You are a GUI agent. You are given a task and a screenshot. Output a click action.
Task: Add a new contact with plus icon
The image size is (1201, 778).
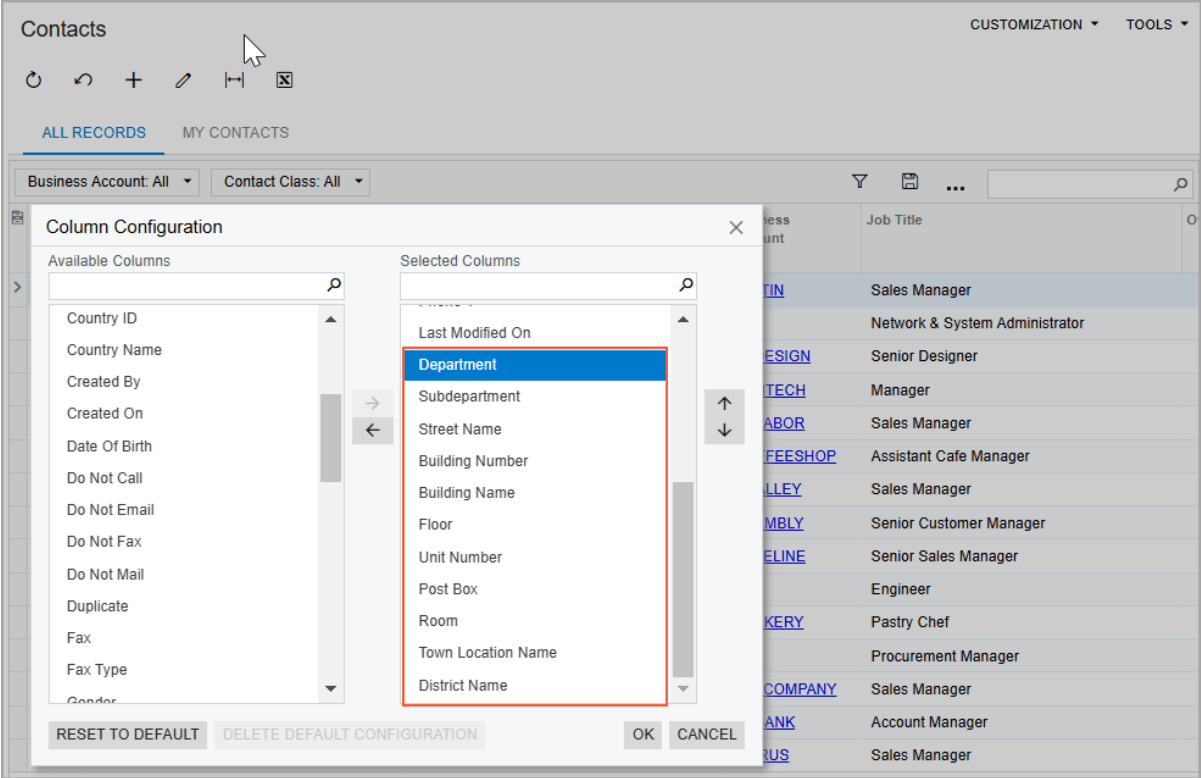[134, 81]
